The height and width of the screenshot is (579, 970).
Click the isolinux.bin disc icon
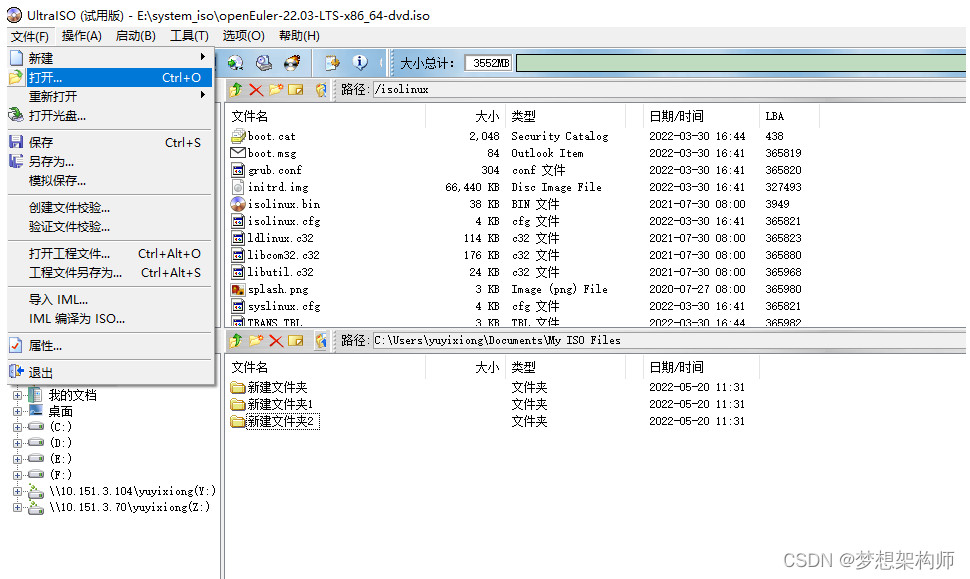tap(238, 204)
